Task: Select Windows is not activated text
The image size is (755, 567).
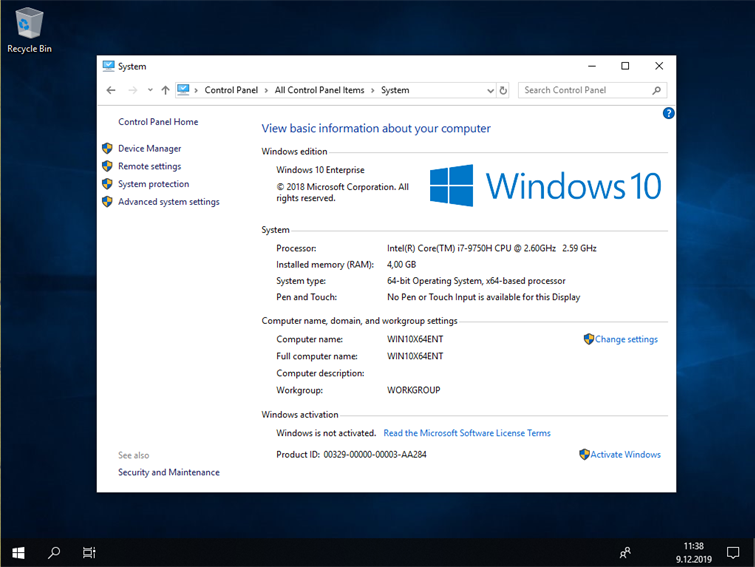Action: click(326, 433)
